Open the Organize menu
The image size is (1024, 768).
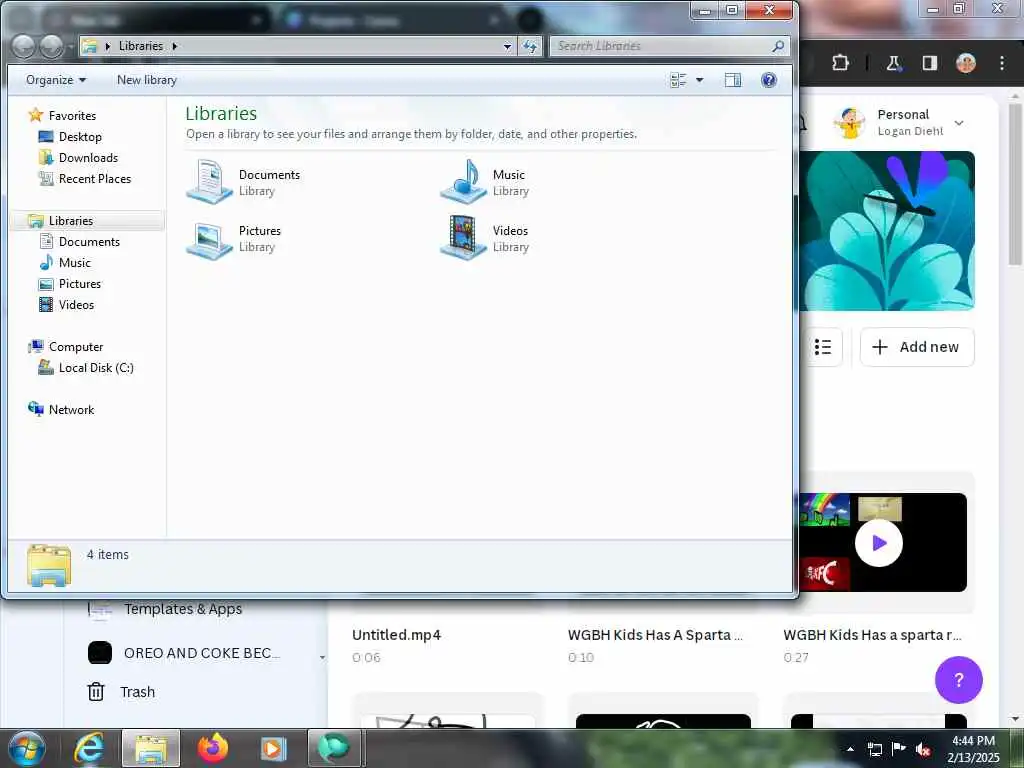(x=56, y=80)
